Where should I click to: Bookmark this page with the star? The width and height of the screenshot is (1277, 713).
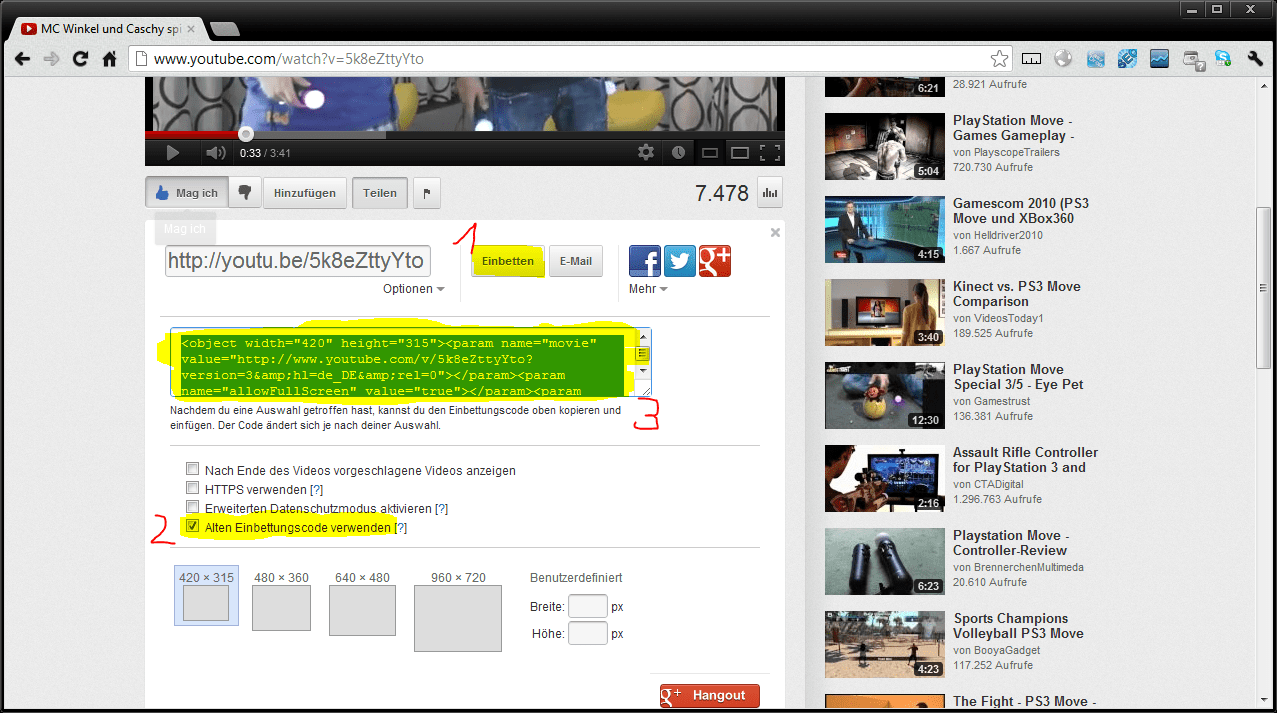click(x=998, y=58)
